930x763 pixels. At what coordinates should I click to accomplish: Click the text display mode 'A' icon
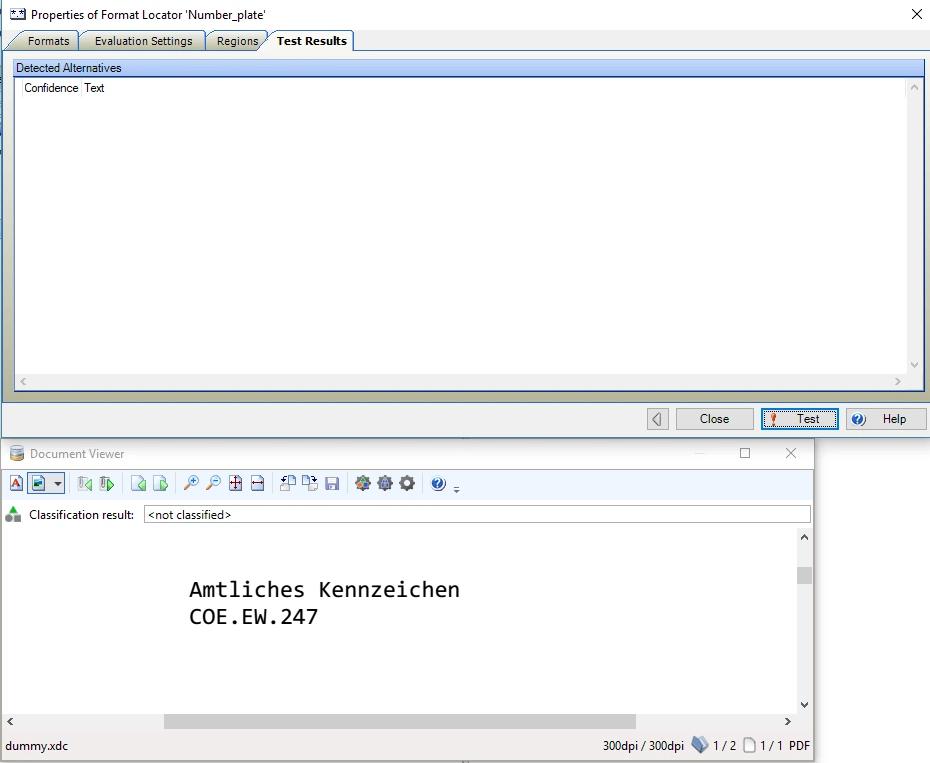pyautogui.click(x=16, y=484)
